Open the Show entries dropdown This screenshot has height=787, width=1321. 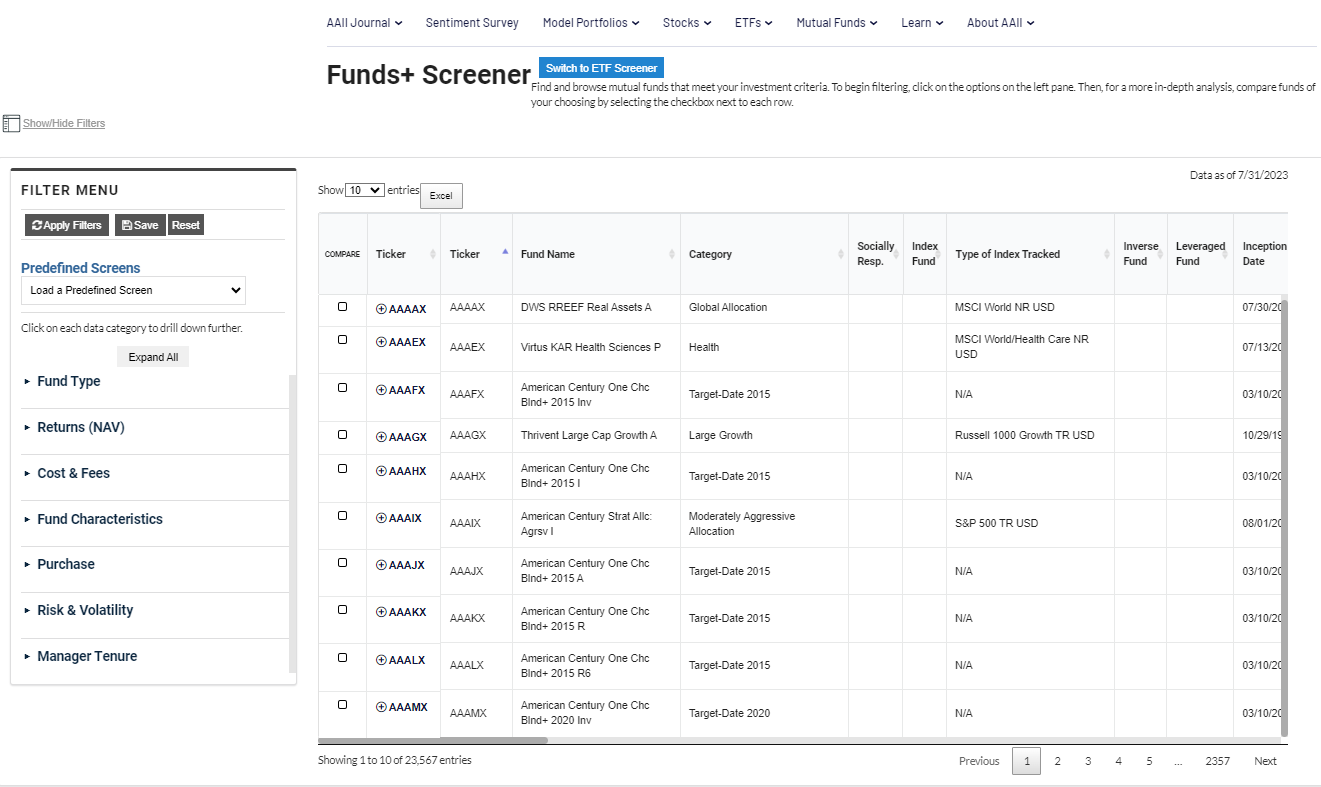pyautogui.click(x=364, y=189)
